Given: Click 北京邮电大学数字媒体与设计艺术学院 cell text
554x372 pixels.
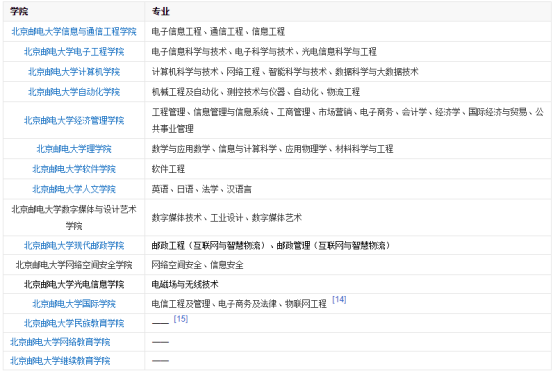Looking at the screenshot, I should [74, 218].
